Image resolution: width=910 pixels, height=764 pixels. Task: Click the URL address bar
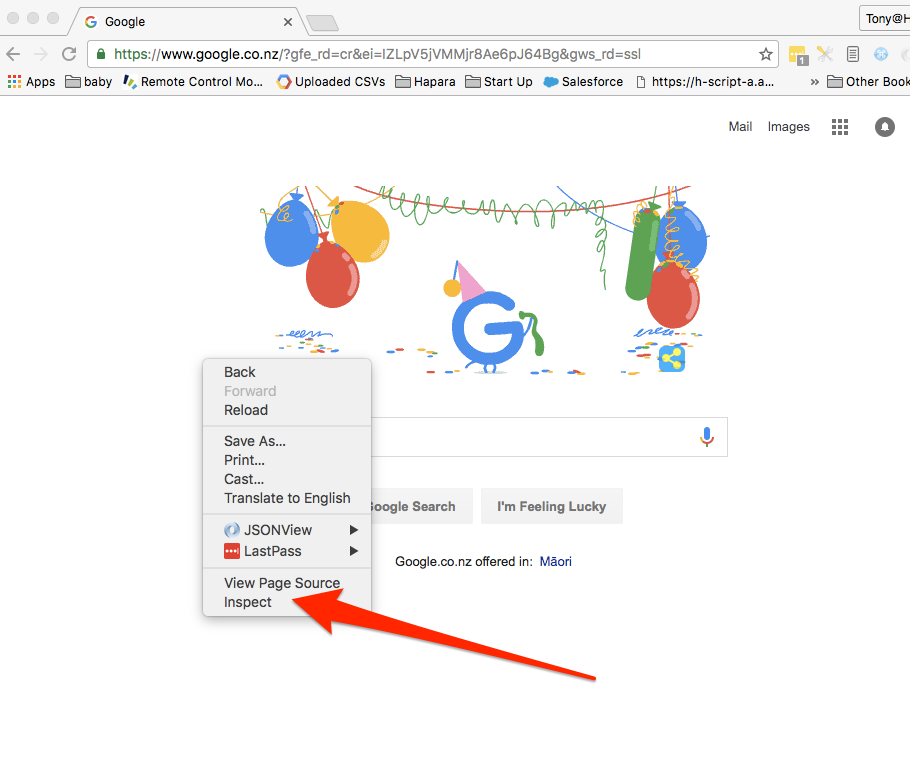pos(432,54)
